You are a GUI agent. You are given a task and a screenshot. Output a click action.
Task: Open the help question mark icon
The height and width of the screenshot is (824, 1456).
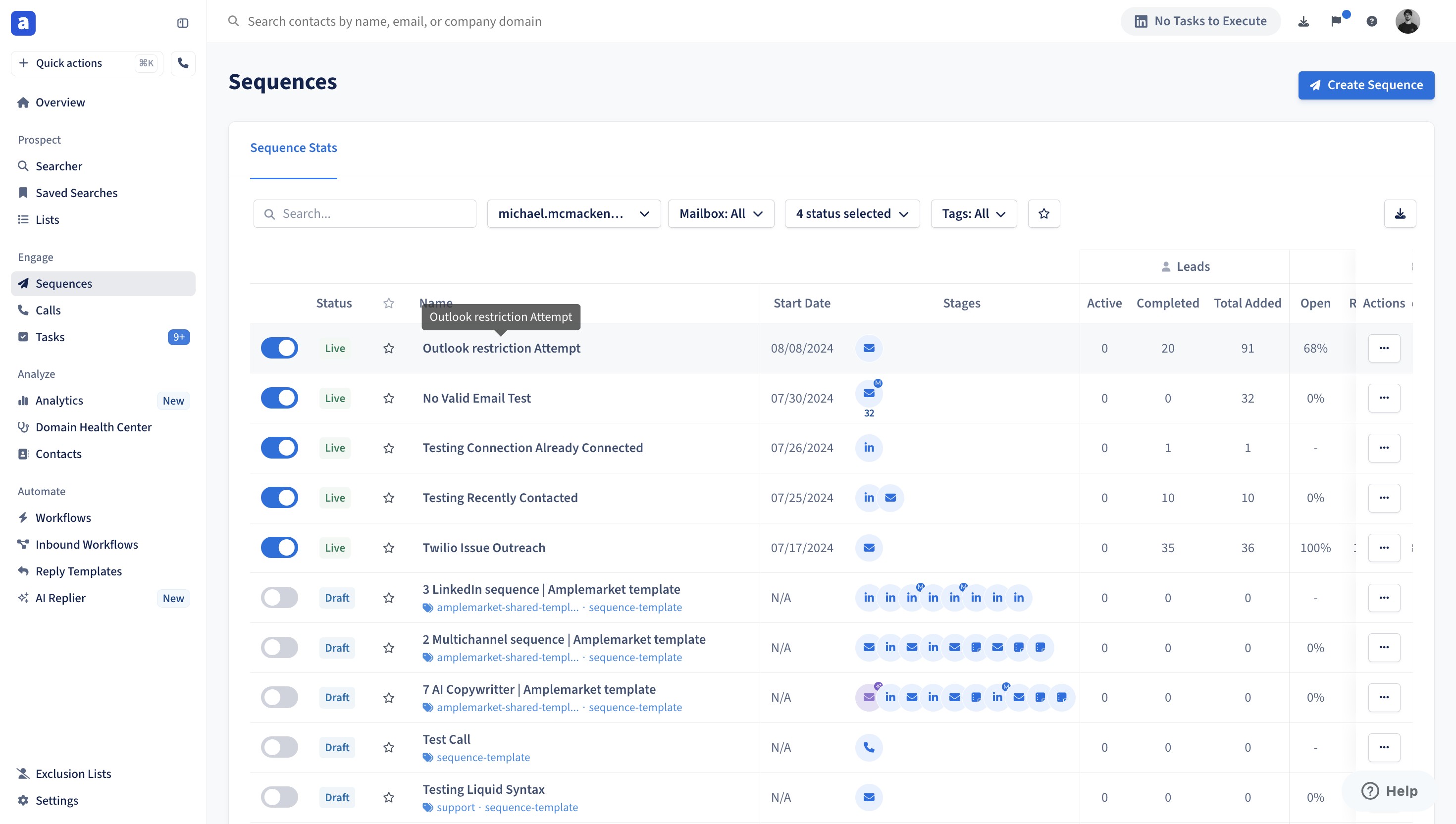click(1372, 21)
